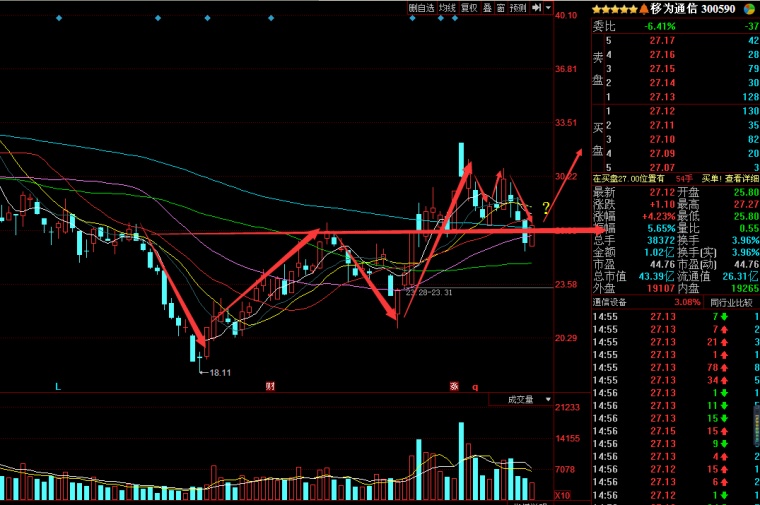Click the cyan L marker on chart
Viewport: 760px width, 505px height.
tap(58, 387)
